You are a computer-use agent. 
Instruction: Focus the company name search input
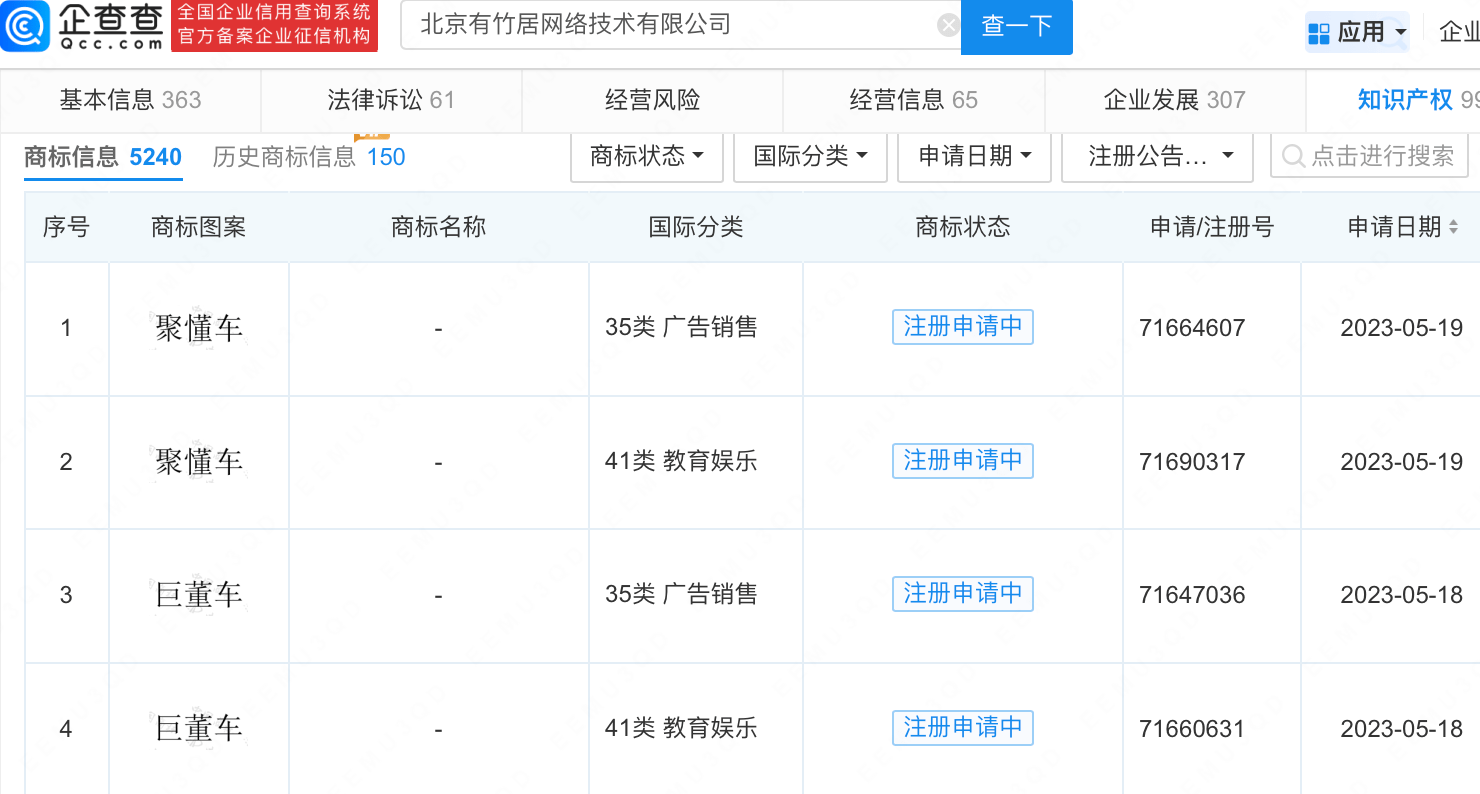(670, 25)
